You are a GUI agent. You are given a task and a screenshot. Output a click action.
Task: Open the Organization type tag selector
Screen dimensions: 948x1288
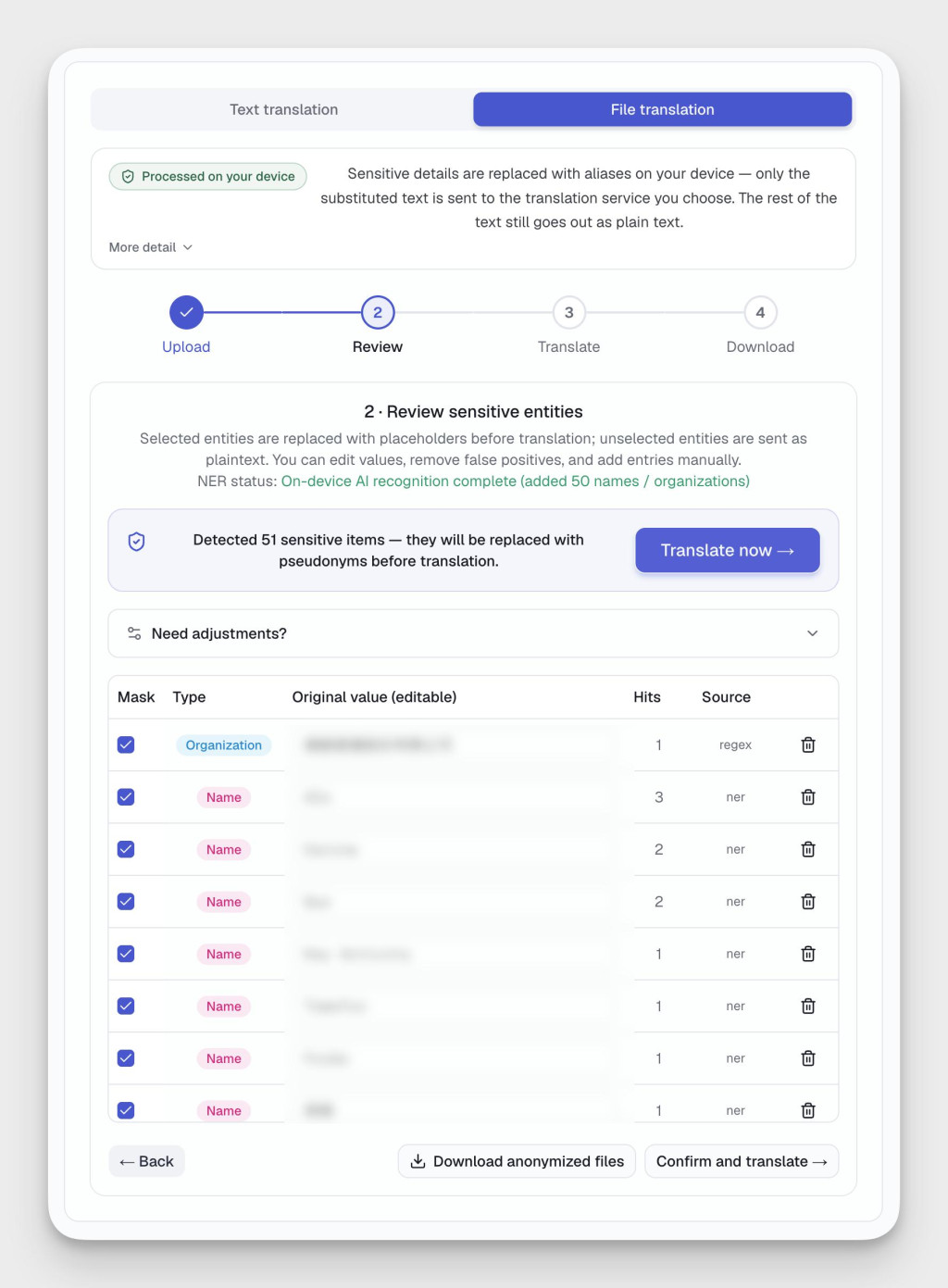(223, 745)
